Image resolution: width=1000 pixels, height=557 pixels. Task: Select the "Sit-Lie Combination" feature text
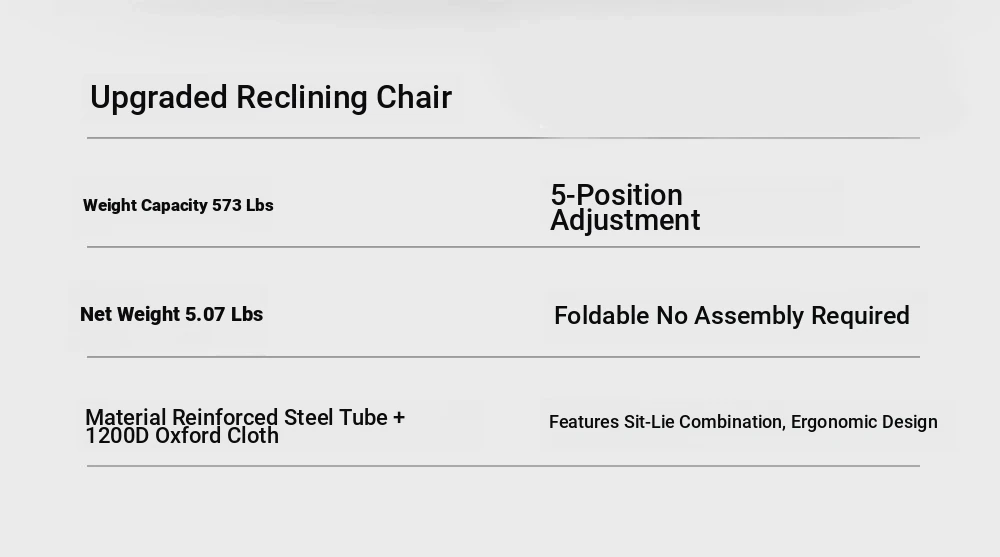point(703,422)
